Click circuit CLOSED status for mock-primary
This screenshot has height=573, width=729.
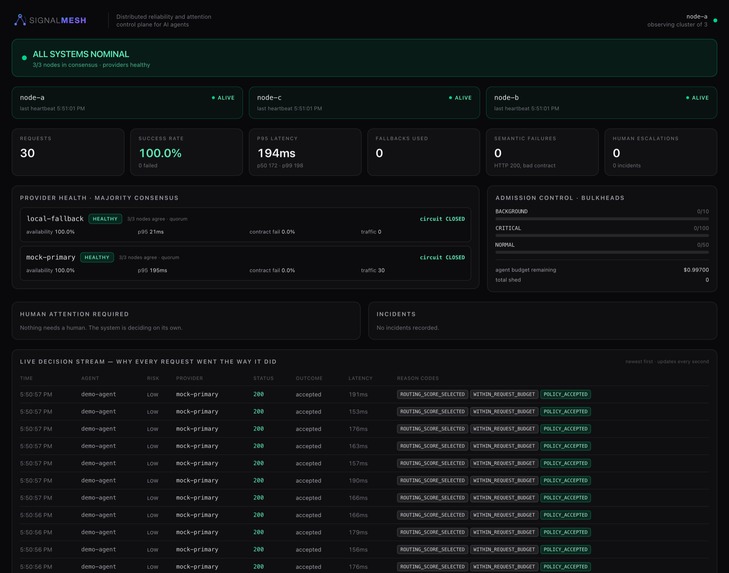point(442,257)
